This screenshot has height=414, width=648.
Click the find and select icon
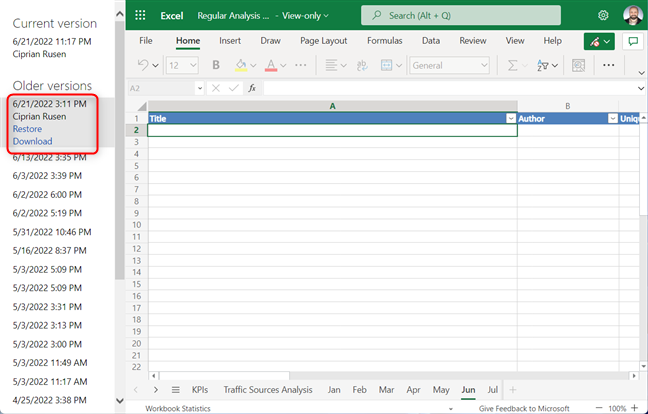coord(578,65)
